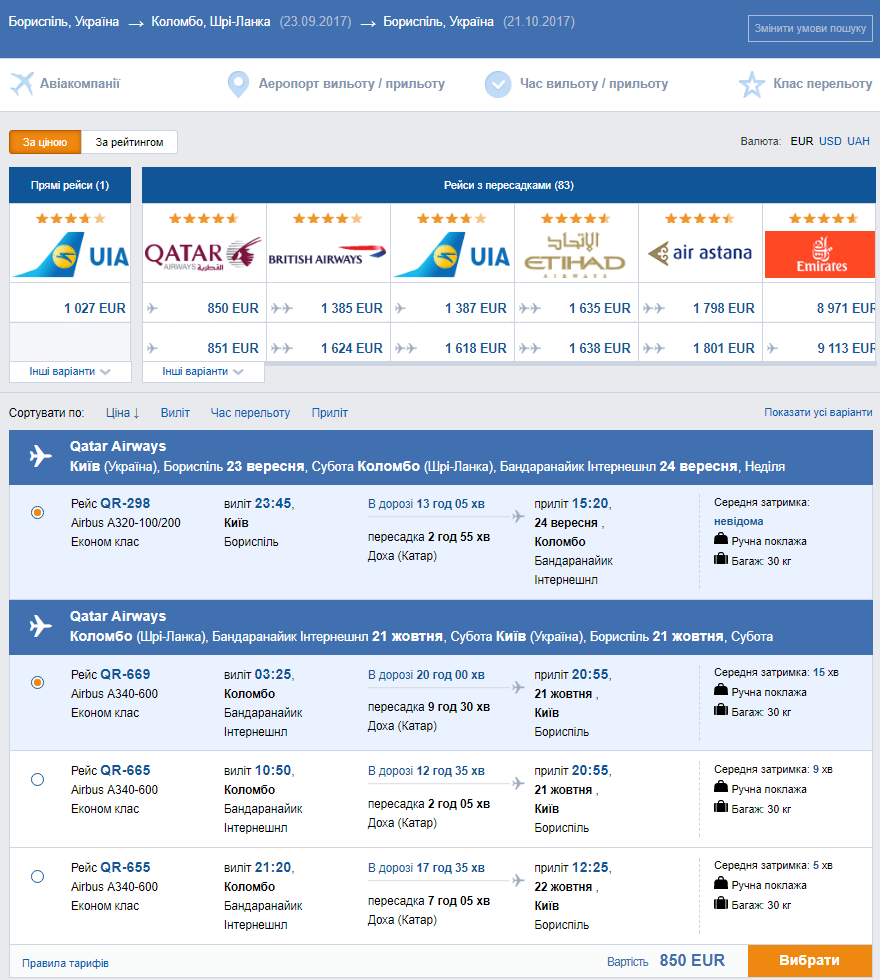Viewport: 880px width, 980px height.
Task: Switch currency to UAH
Action: click(x=858, y=141)
